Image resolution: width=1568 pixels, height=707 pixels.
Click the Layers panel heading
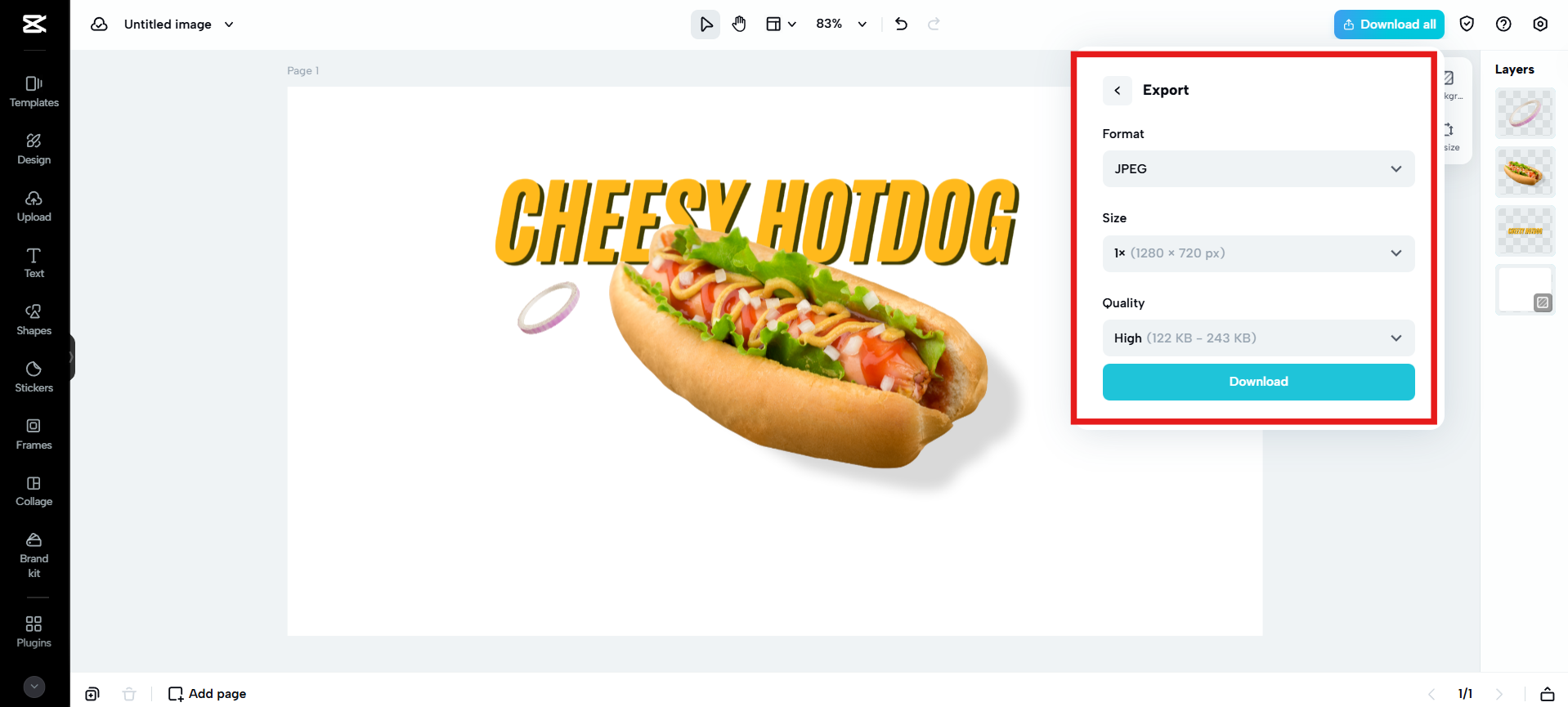coord(1515,69)
